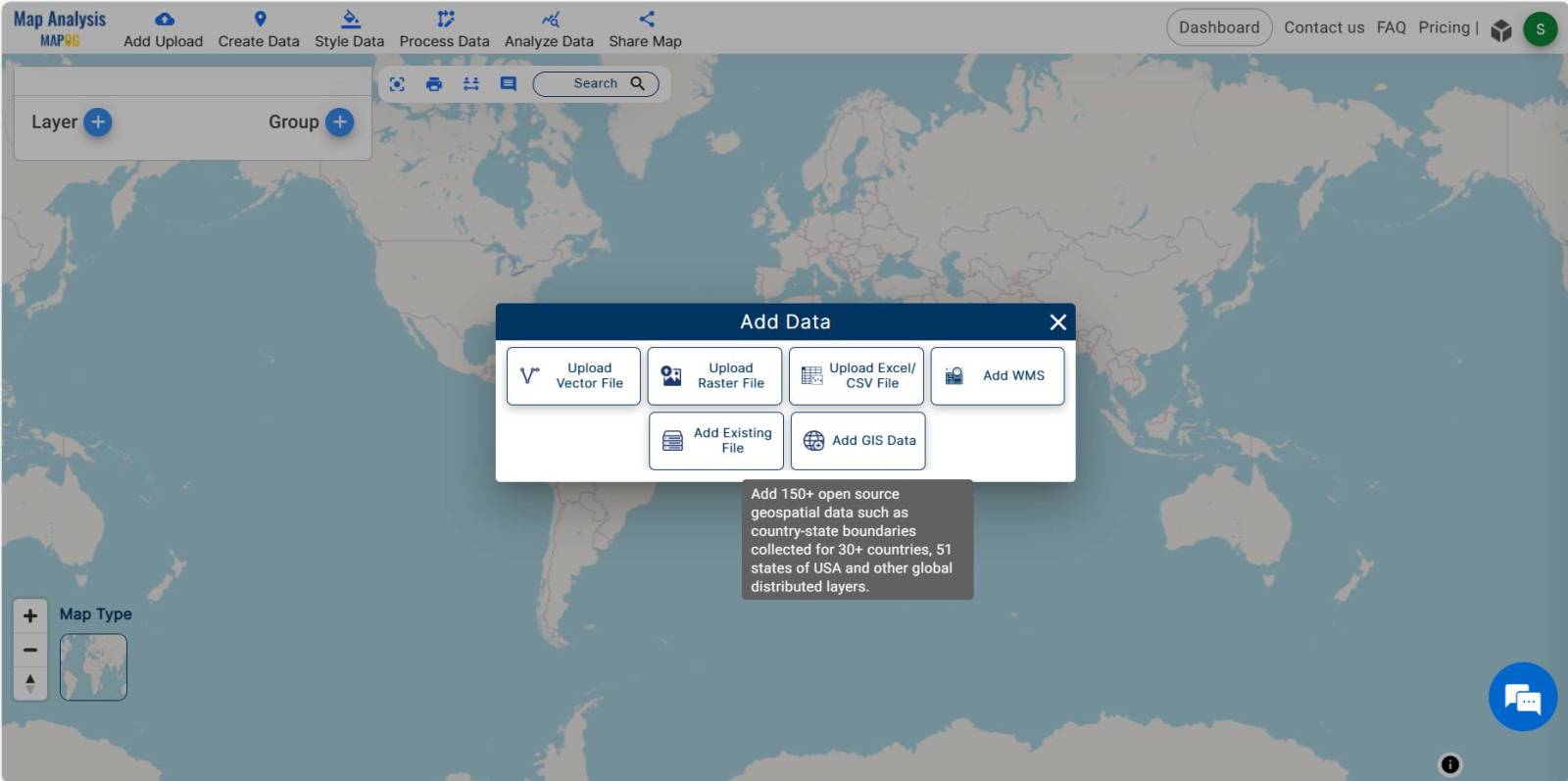Click the print map icon
Image resolution: width=1568 pixels, height=781 pixels.
click(434, 84)
